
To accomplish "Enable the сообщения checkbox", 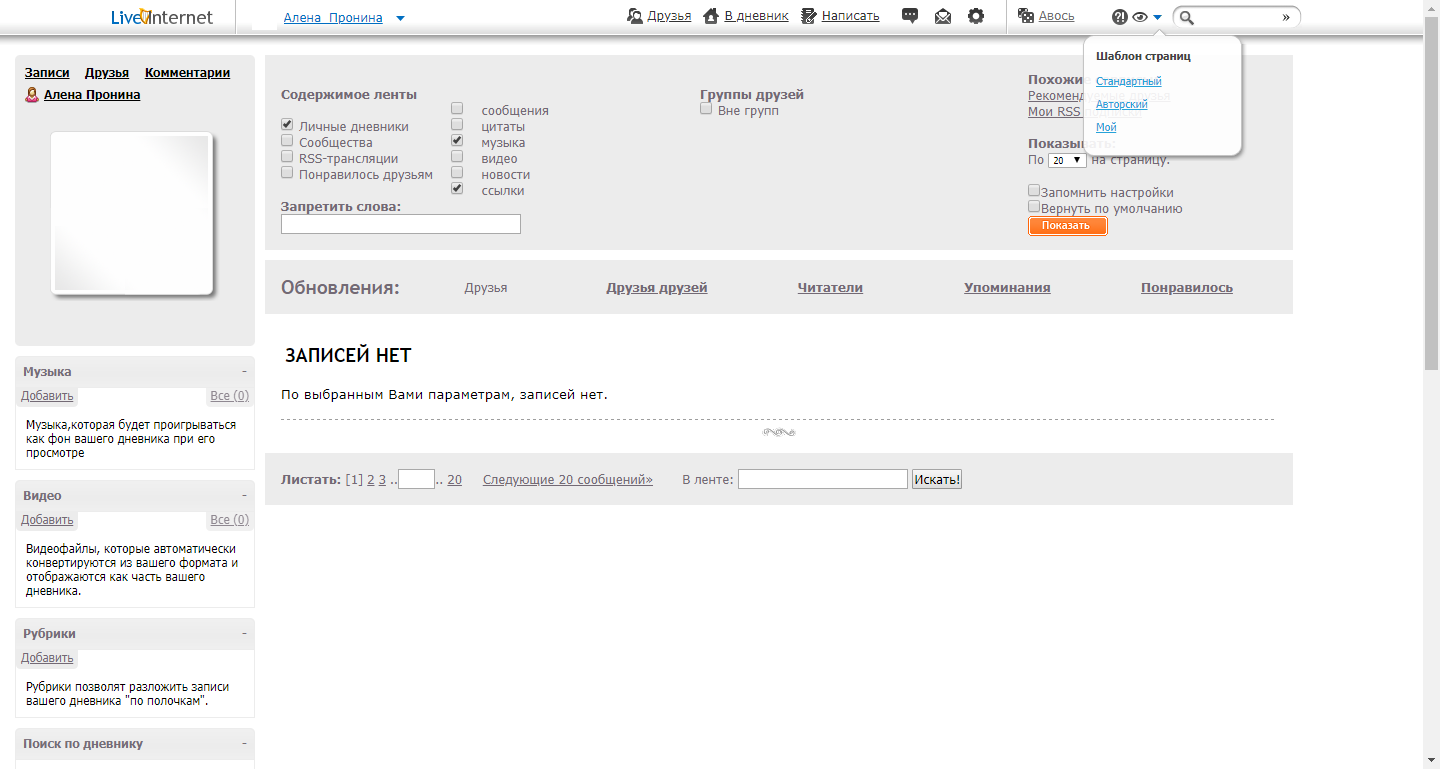I will (457, 108).
